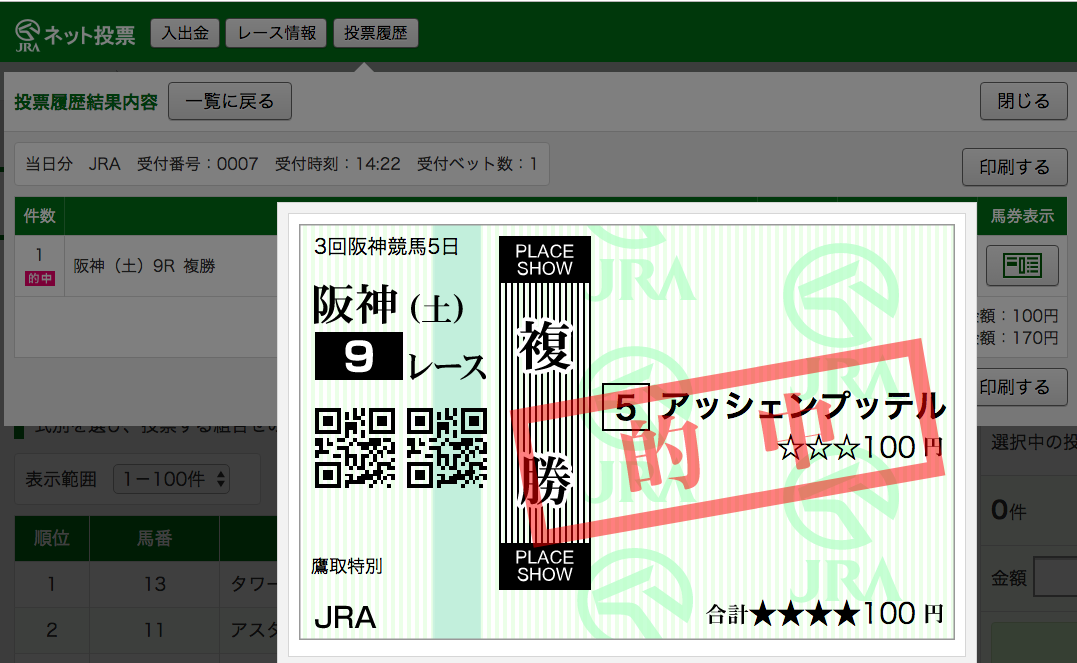Viewport: 1077px width, 663px height.
Task: Click the 受付番号：0007 text
Action: click(x=197, y=164)
